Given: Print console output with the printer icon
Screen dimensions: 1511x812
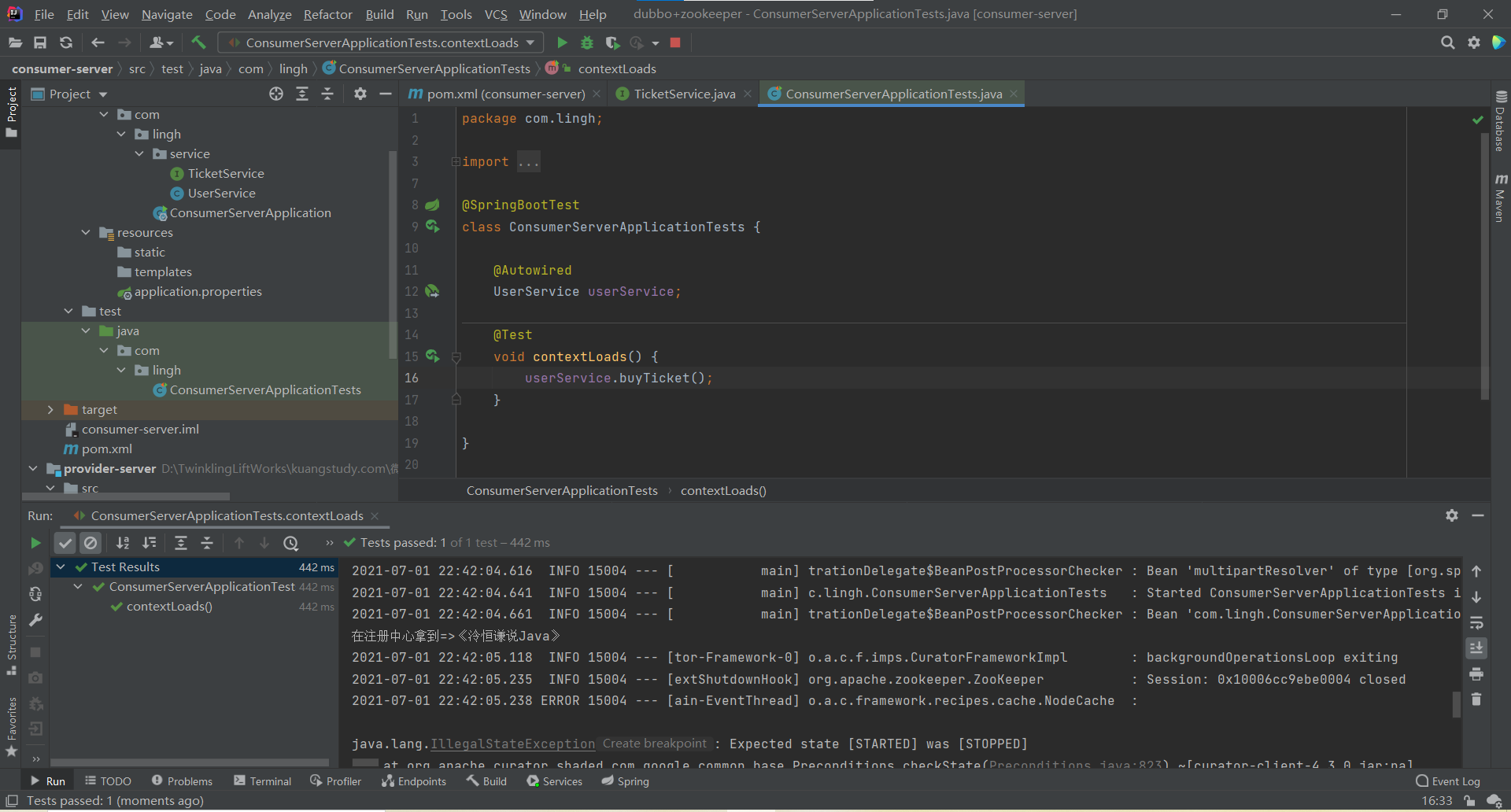Looking at the screenshot, I should click(1476, 674).
